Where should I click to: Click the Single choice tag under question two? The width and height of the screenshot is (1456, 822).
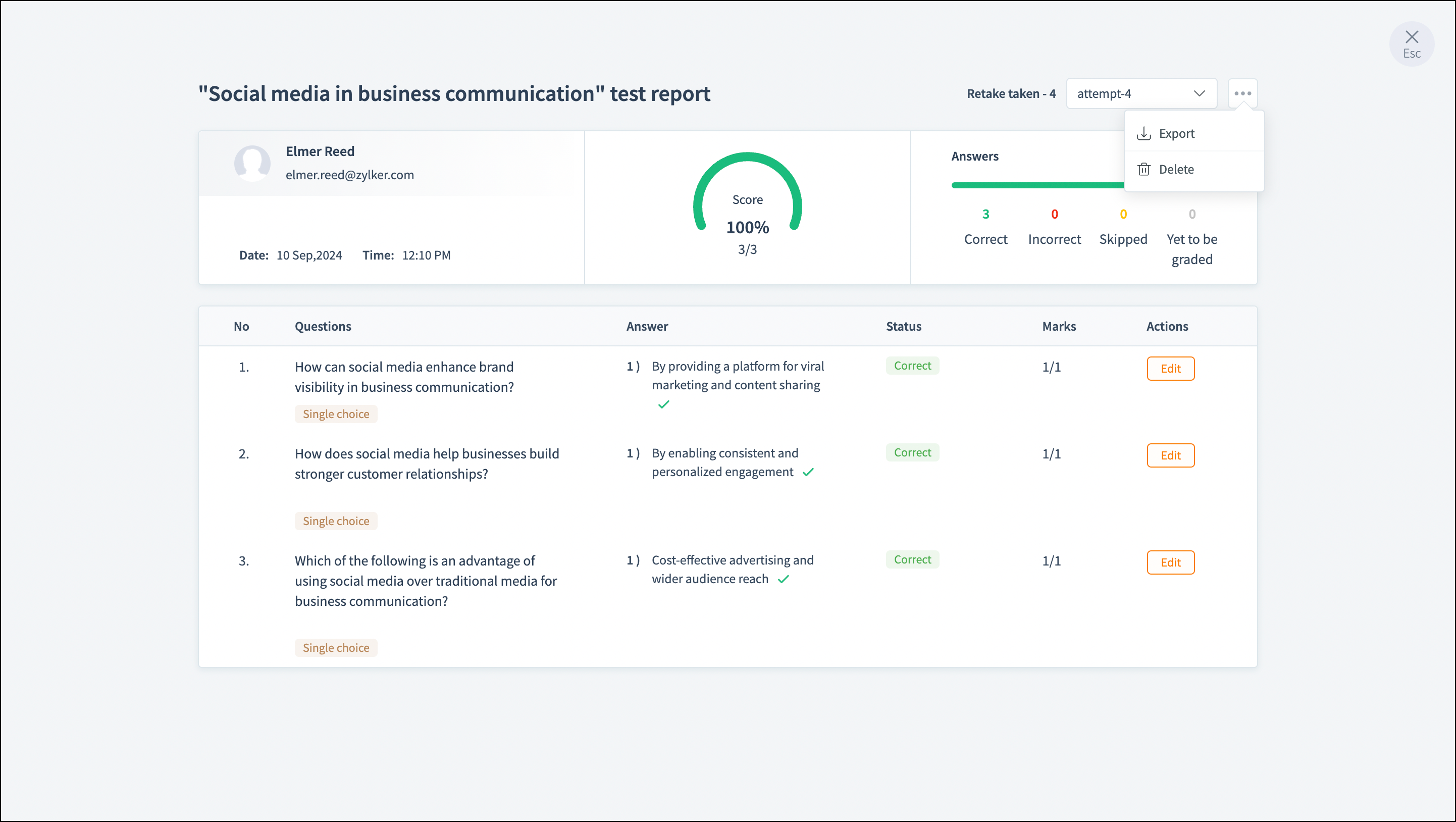pos(336,521)
